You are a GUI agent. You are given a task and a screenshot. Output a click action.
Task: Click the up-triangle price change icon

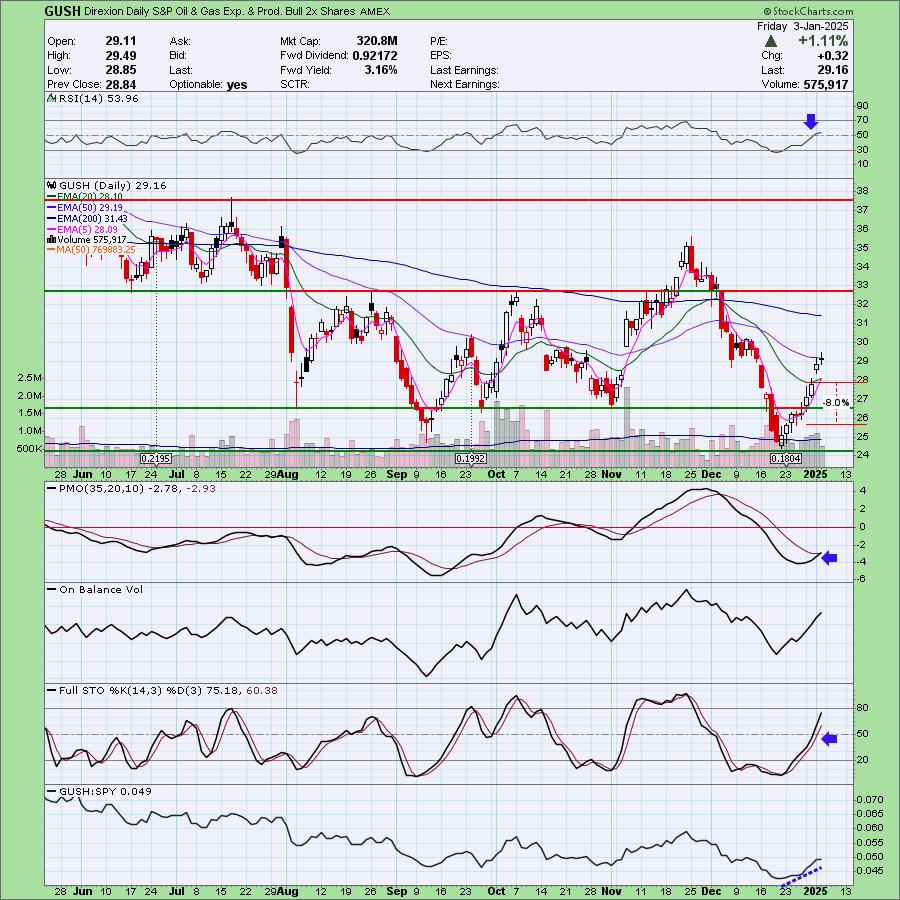771,41
